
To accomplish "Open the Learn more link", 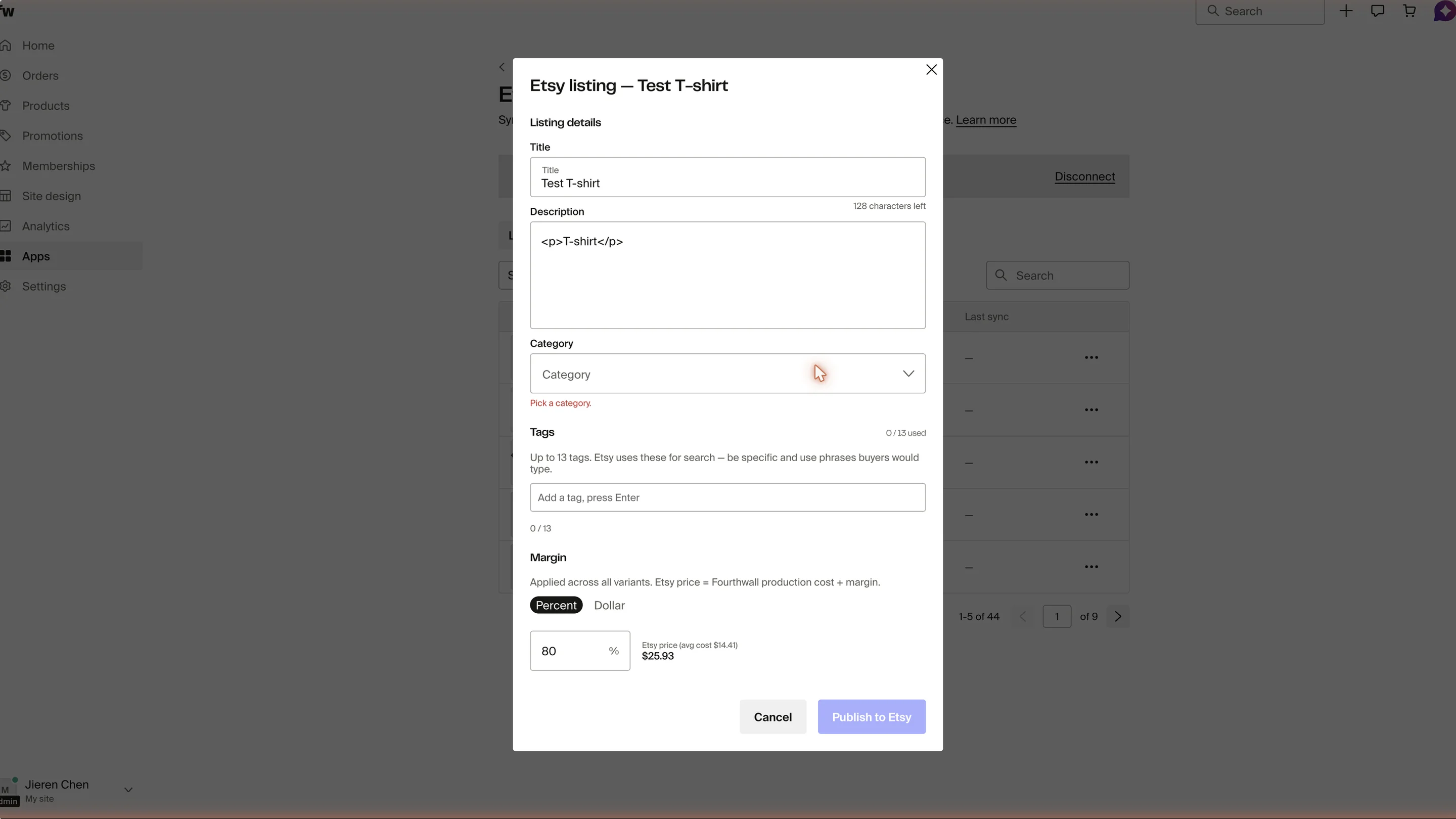I will click(x=986, y=120).
